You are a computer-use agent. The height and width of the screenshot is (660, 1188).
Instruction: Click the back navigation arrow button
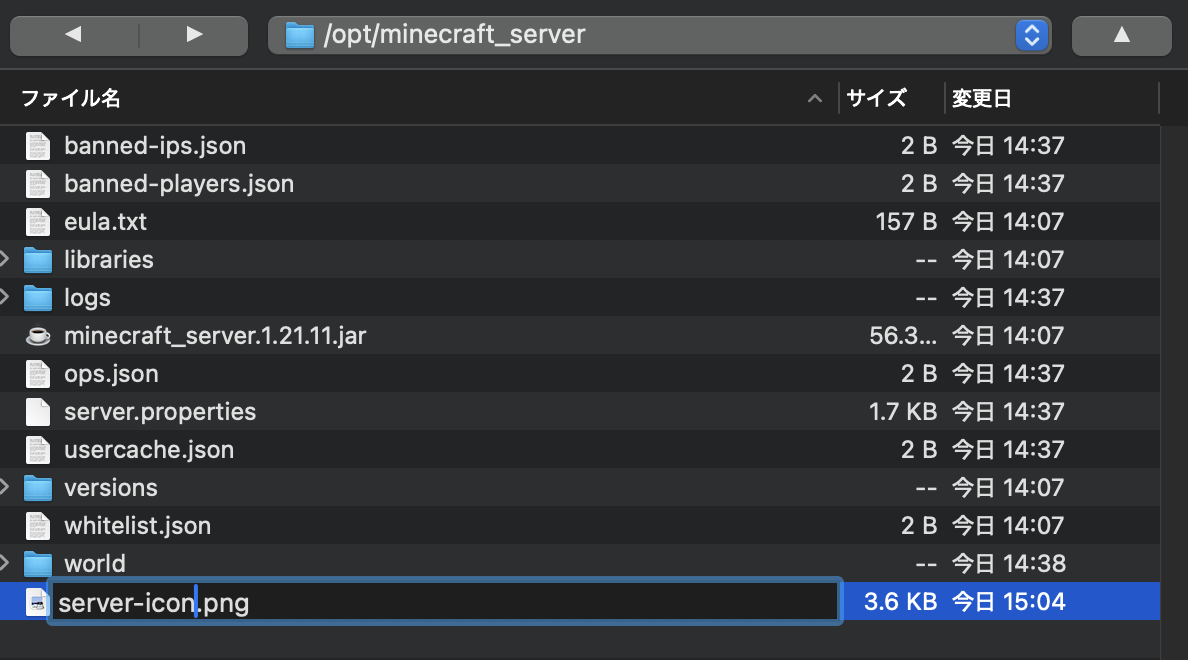coord(72,35)
